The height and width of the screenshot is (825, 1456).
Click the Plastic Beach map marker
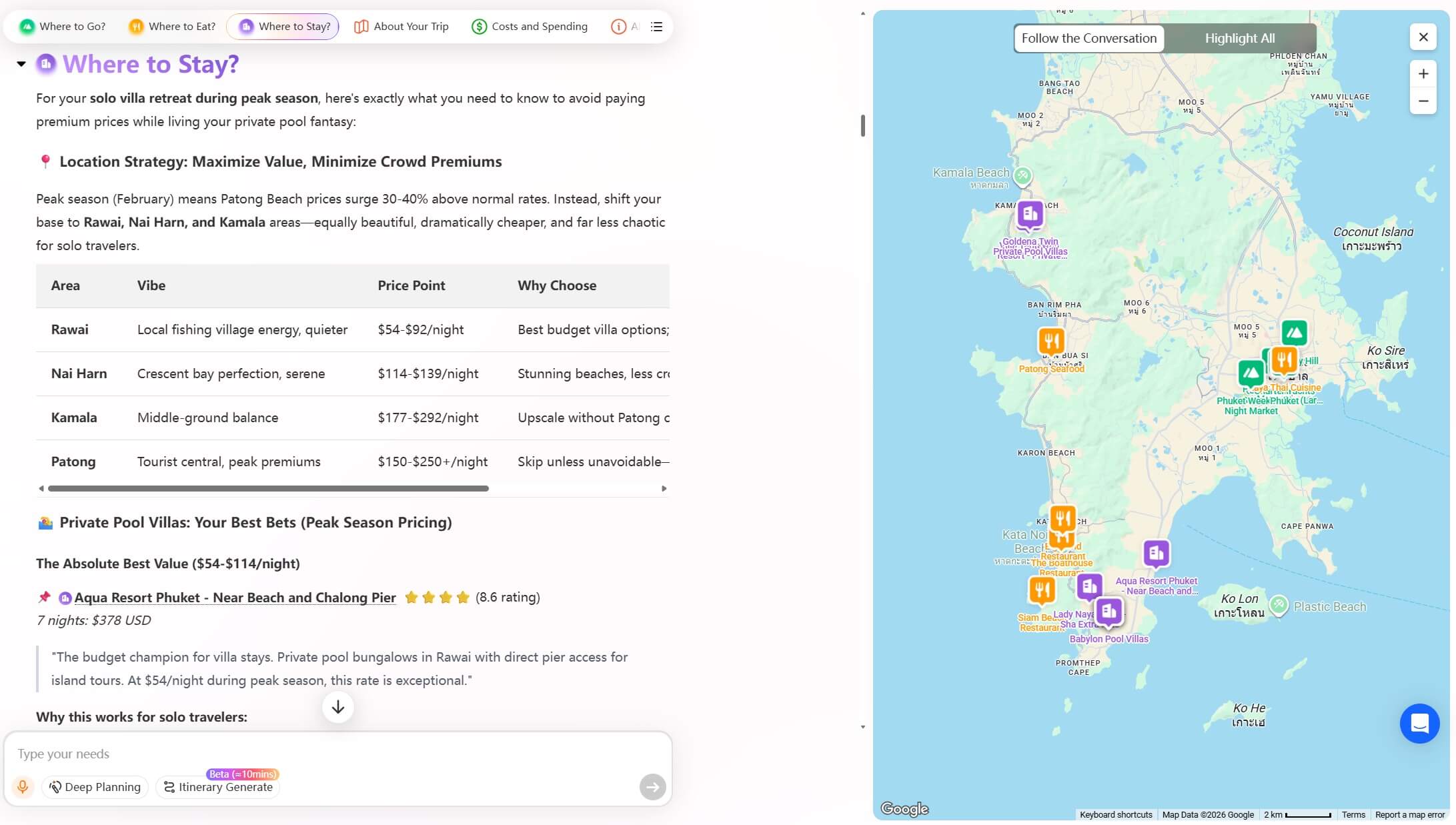(x=1278, y=606)
